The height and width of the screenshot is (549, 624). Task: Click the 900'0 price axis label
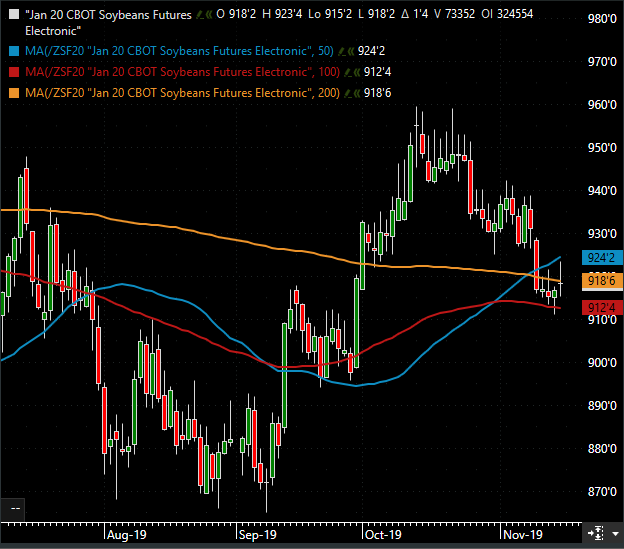click(x=602, y=363)
